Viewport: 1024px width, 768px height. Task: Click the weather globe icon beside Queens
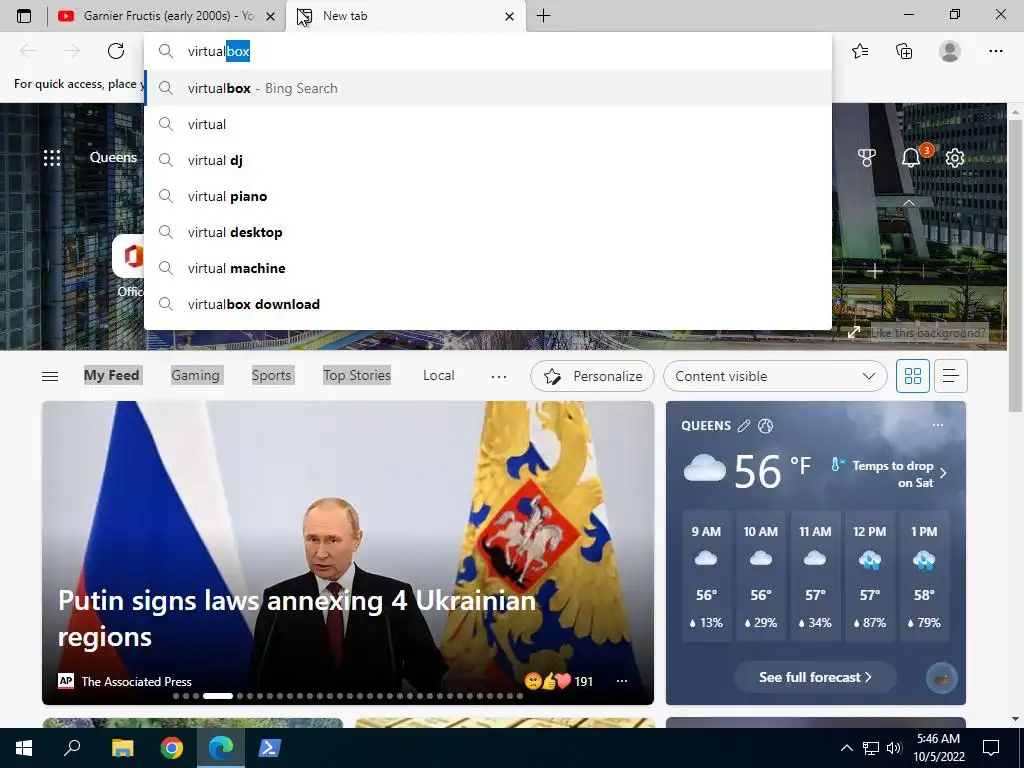pyautogui.click(x=765, y=426)
